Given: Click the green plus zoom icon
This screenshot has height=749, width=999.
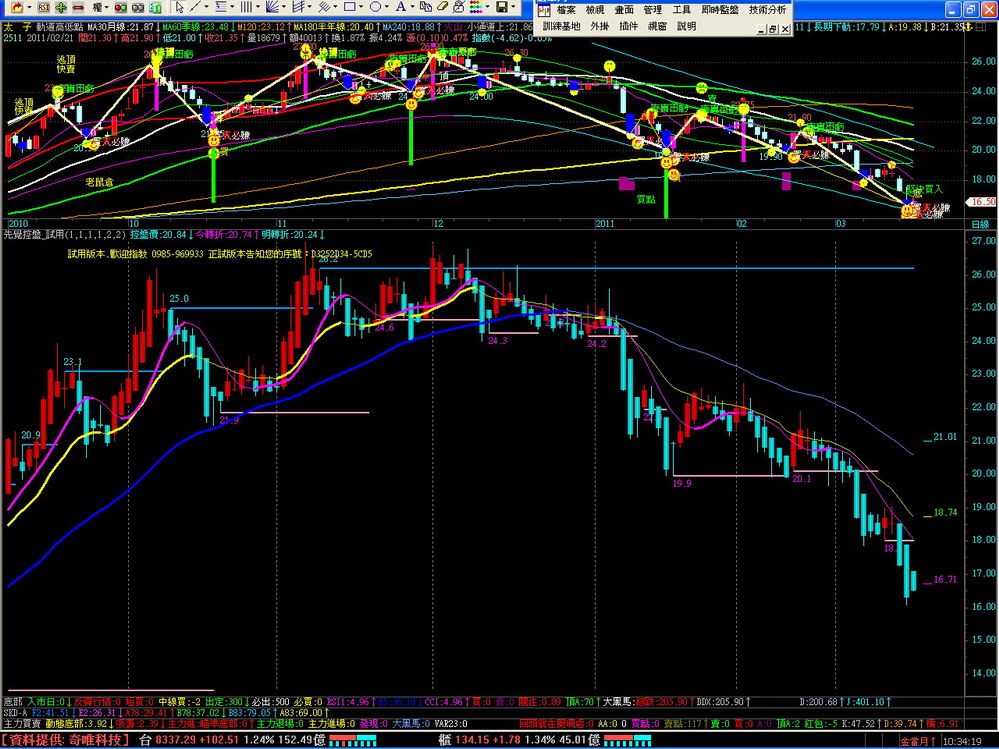Looking at the screenshot, I should pos(61,7).
